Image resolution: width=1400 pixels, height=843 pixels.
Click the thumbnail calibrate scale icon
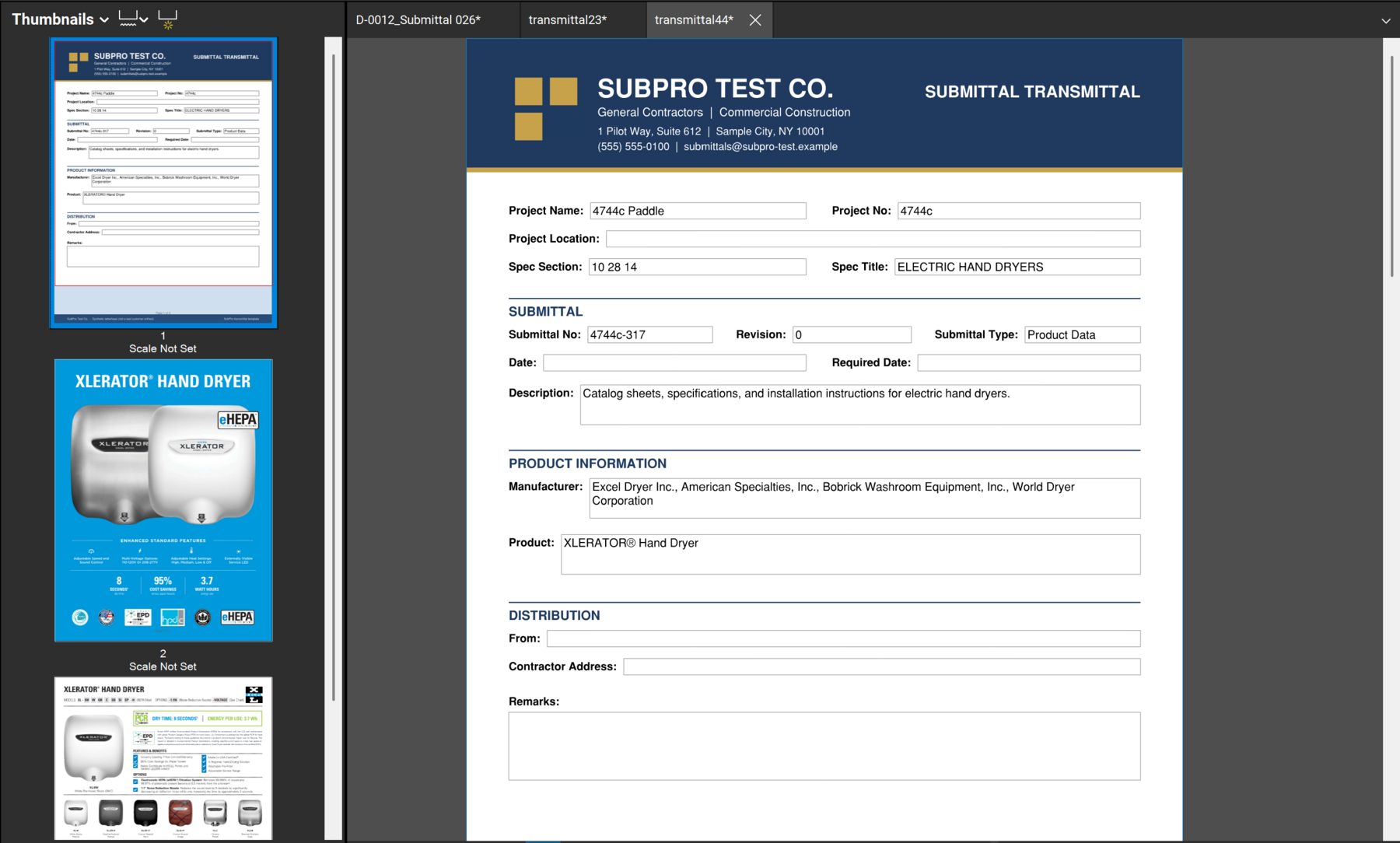pos(168,19)
